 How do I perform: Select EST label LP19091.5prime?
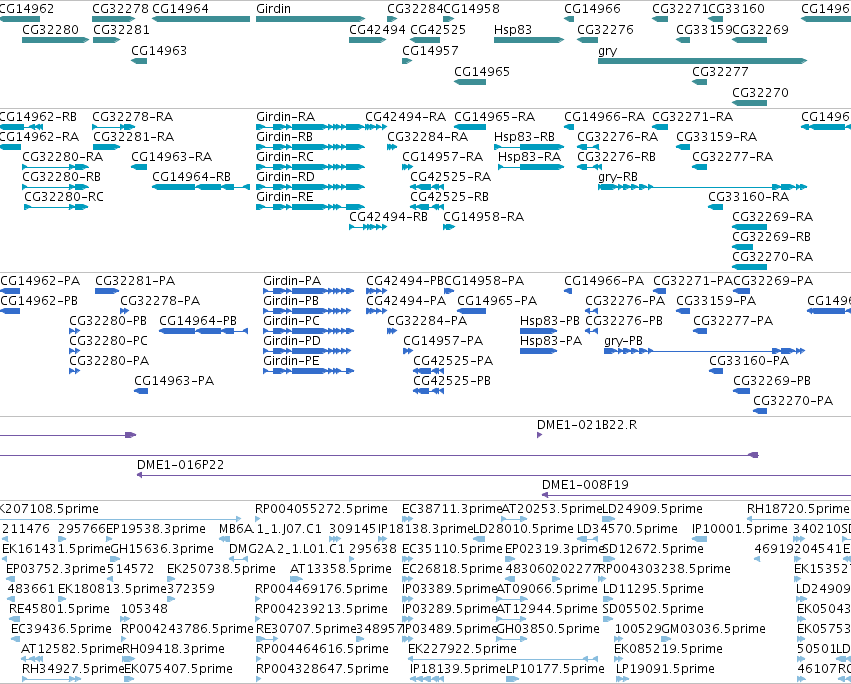tap(665, 669)
